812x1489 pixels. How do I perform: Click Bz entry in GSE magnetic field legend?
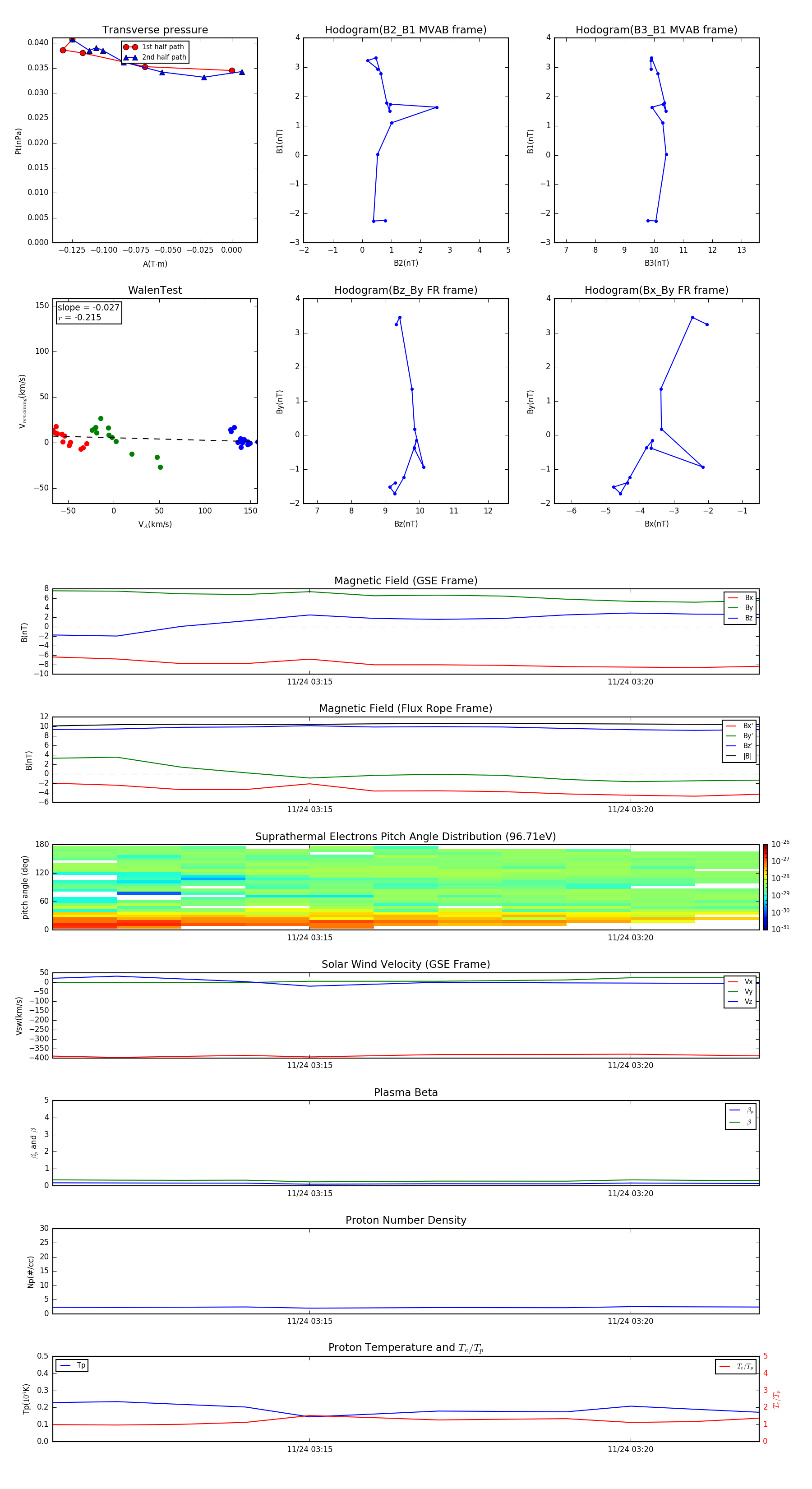coord(740,618)
